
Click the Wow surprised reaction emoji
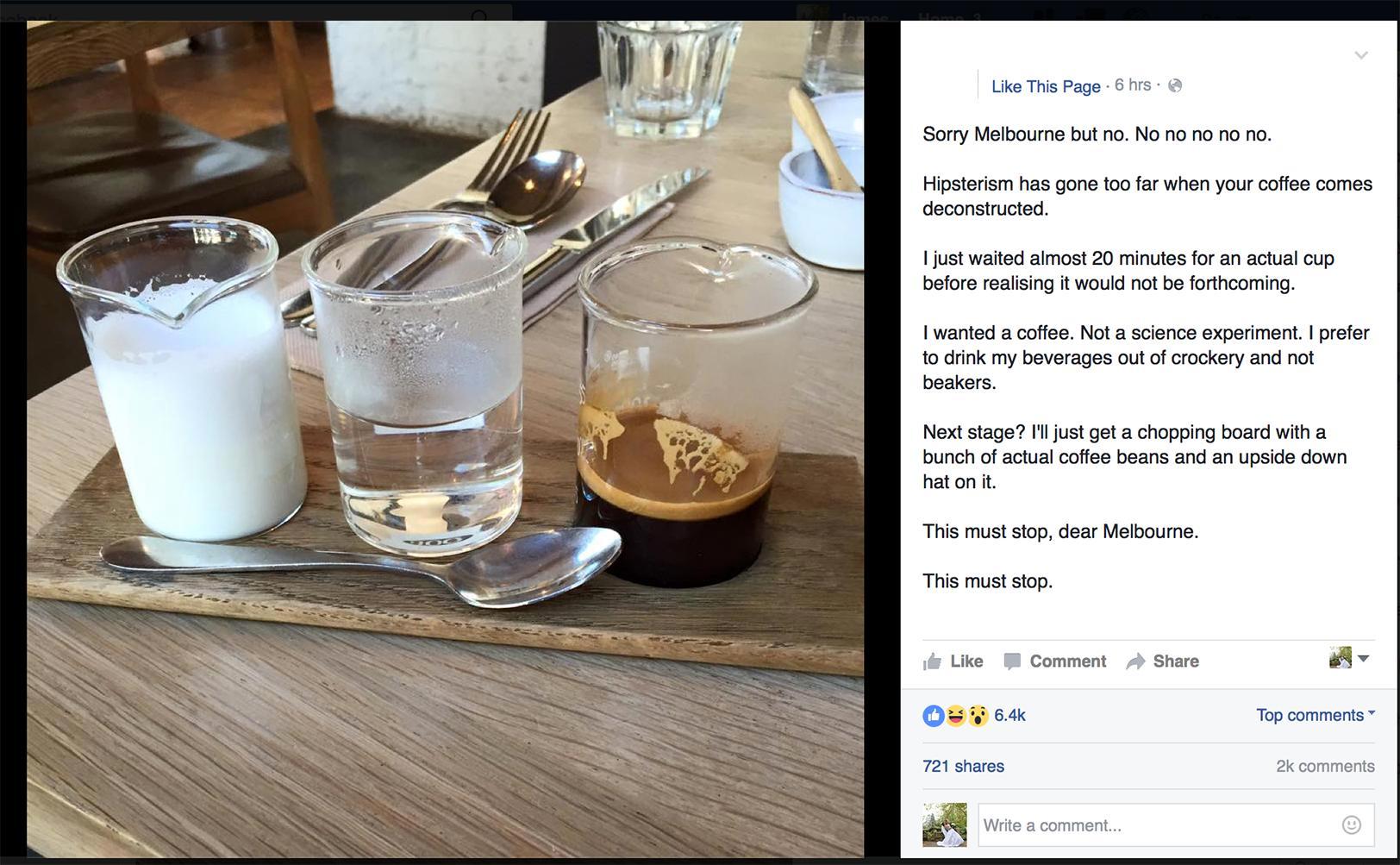pyautogui.click(x=978, y=715)
